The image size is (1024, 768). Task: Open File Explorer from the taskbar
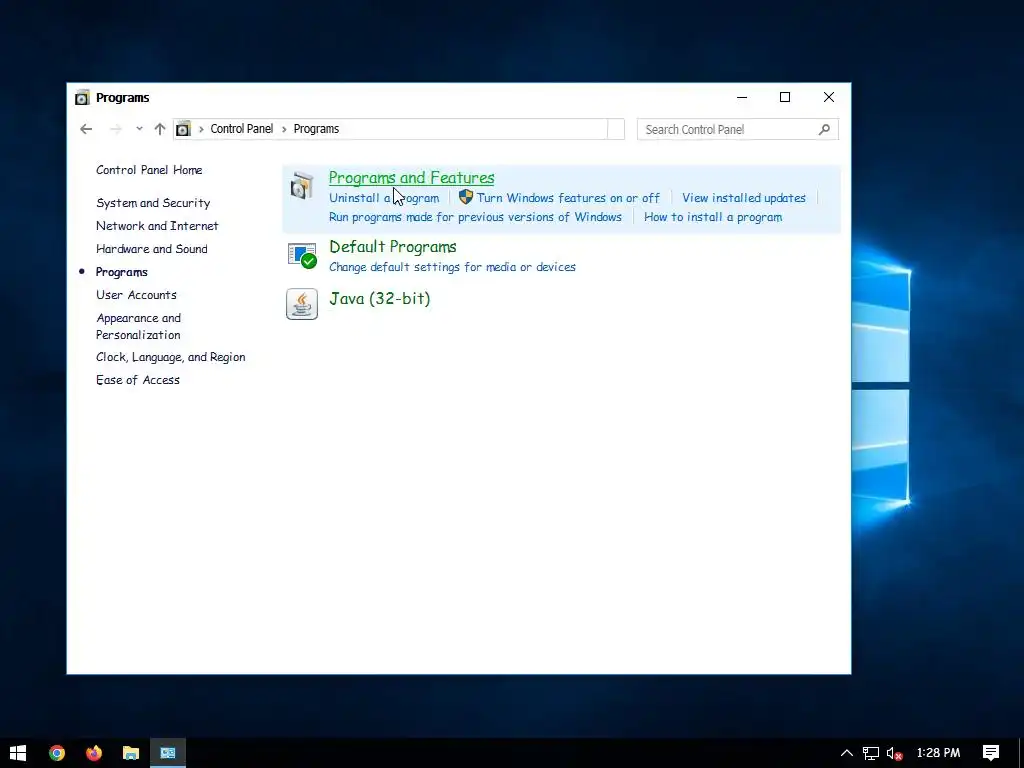tap(131, 753)
